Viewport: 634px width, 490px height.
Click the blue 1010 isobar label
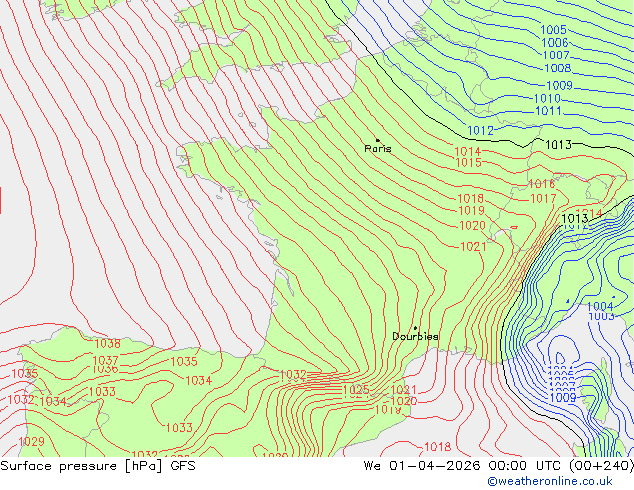(x=547, y=98)
